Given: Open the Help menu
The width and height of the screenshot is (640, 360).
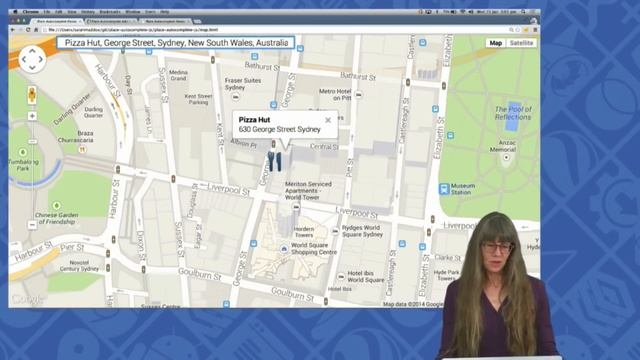Looking at the screenshot, I should tap(164, 12).
